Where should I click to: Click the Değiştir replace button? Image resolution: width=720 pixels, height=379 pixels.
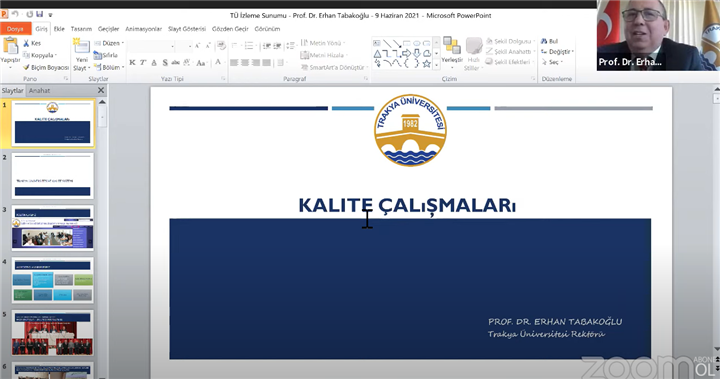point(557,51)
